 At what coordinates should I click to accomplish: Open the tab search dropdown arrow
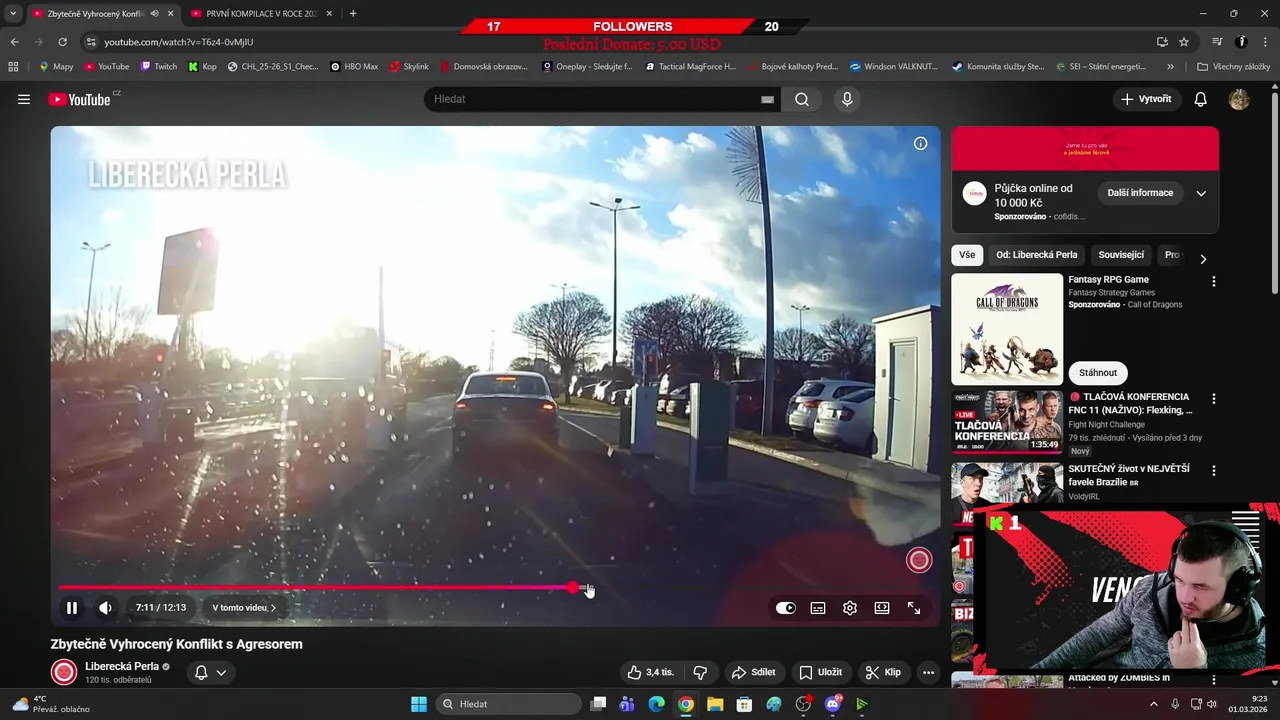coord(12,14)
